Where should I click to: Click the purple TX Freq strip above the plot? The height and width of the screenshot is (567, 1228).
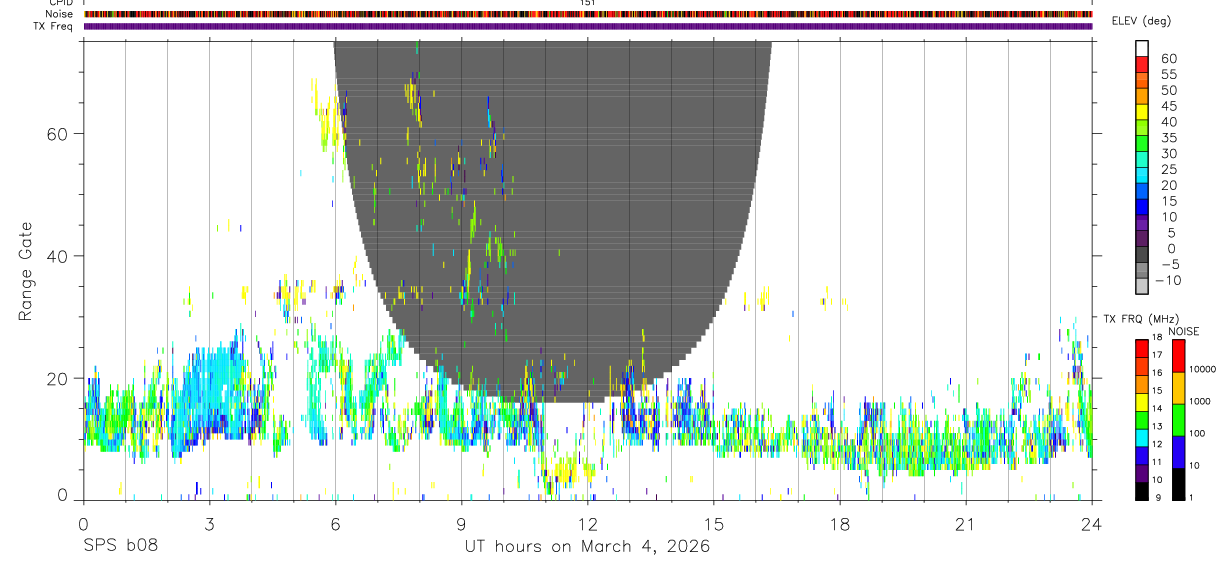[588, 26]
